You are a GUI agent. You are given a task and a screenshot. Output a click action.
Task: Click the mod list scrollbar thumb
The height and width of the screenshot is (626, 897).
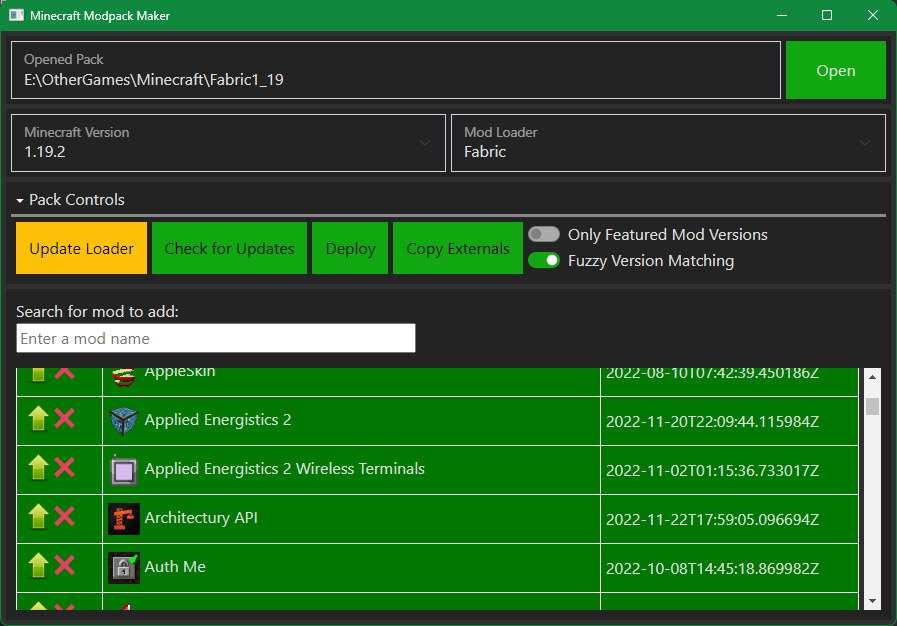click(x=872, y=406)
